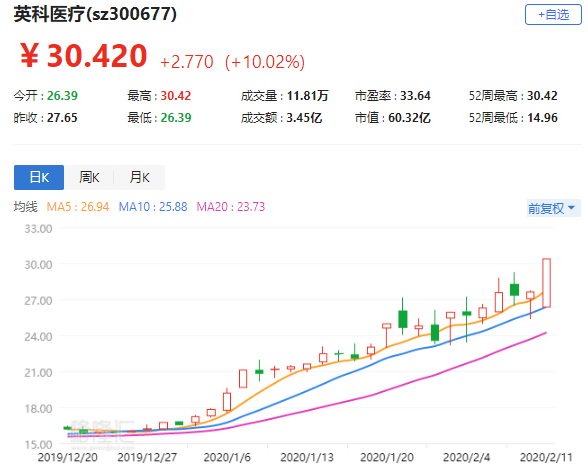
Task: Click the 15.00 price axis label
Action: [38, 445]
